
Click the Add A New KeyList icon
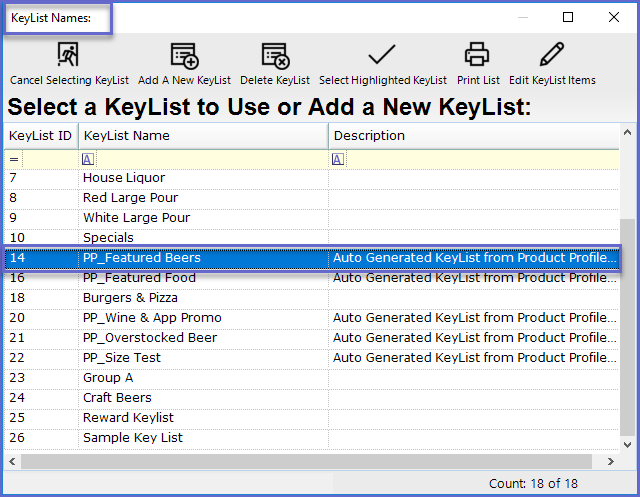[184, 56]
